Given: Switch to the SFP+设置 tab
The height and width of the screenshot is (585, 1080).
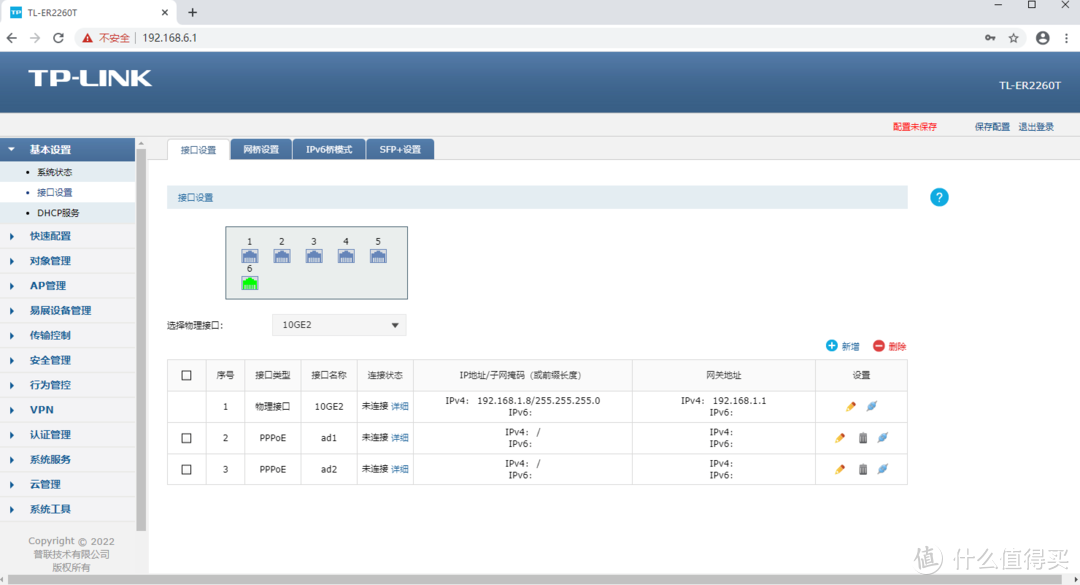Looking at the screenshot, I should point(400,150).
